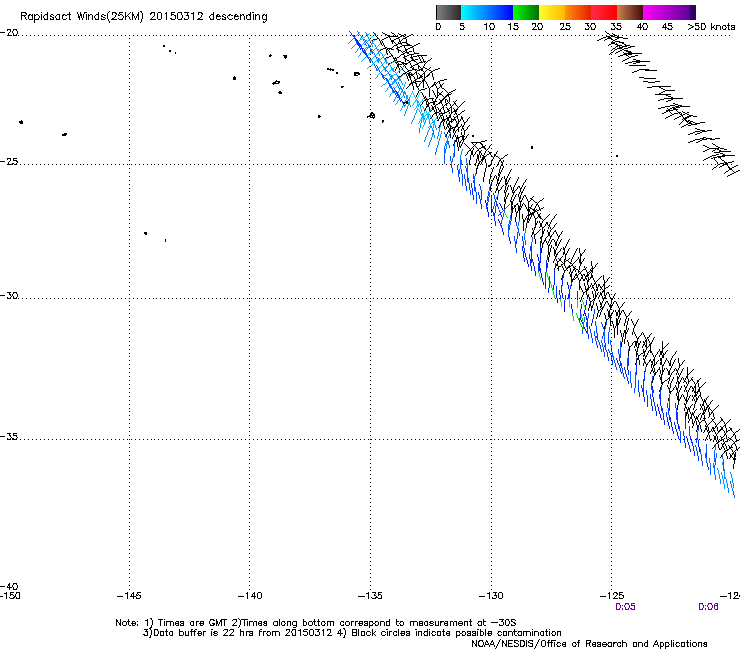
Task: Click the purple 0:05 time marker
Action: tap(625, 607)
